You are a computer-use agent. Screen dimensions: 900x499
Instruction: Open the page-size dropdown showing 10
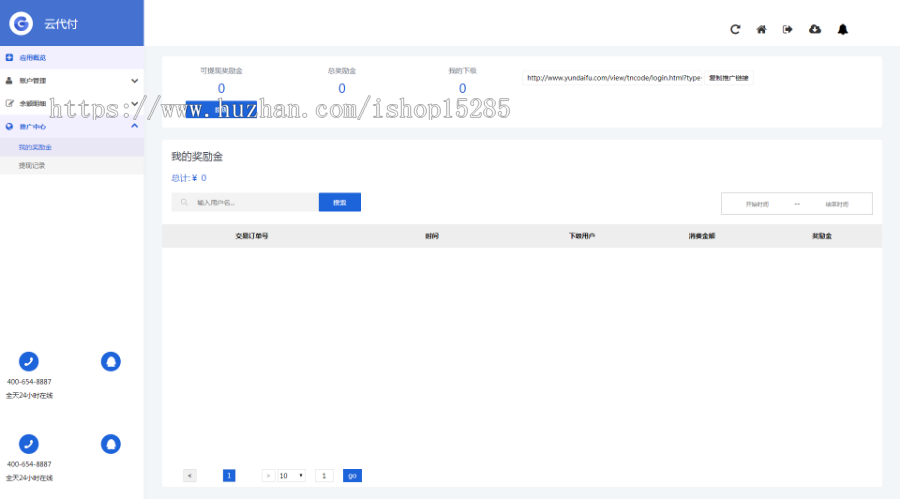coord(291,475)
